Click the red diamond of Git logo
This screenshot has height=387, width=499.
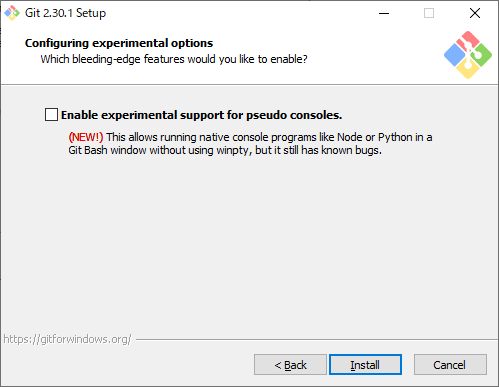click(x=467, y=41)
